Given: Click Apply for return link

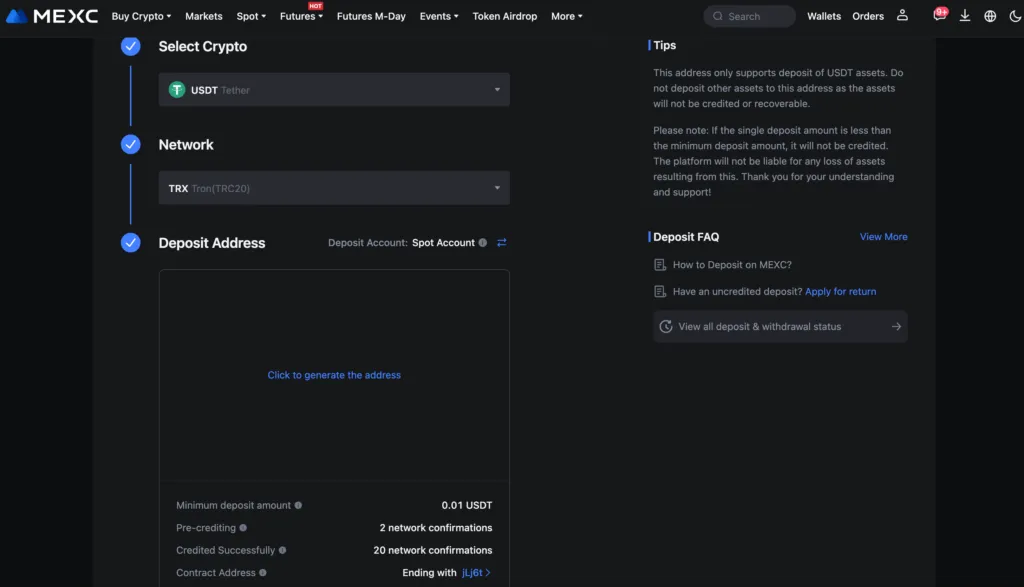Looking at the screenshot, I should [x=840, y=291].
